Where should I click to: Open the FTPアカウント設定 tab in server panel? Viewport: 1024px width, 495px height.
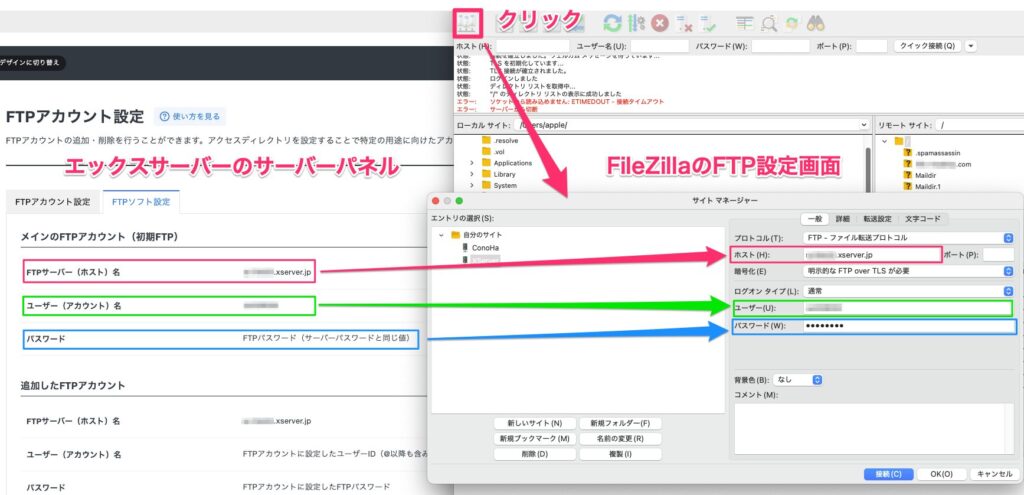pos(54,202)
